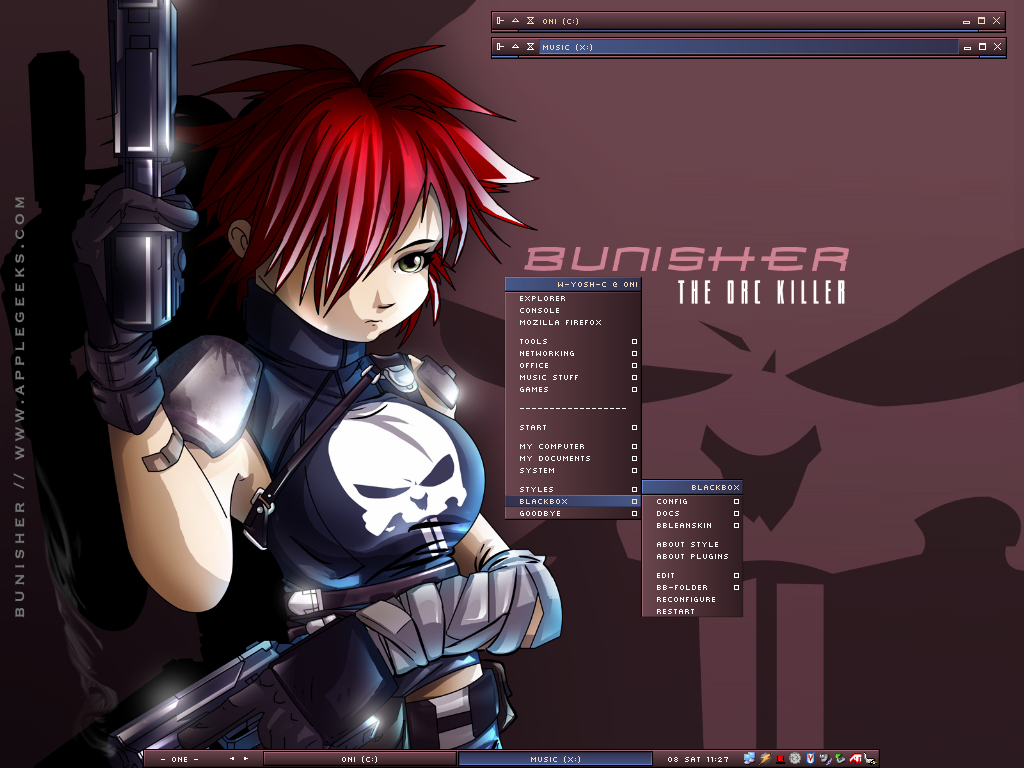Open Console from the root menu
1024x768 pixels.
pos(573,310)
